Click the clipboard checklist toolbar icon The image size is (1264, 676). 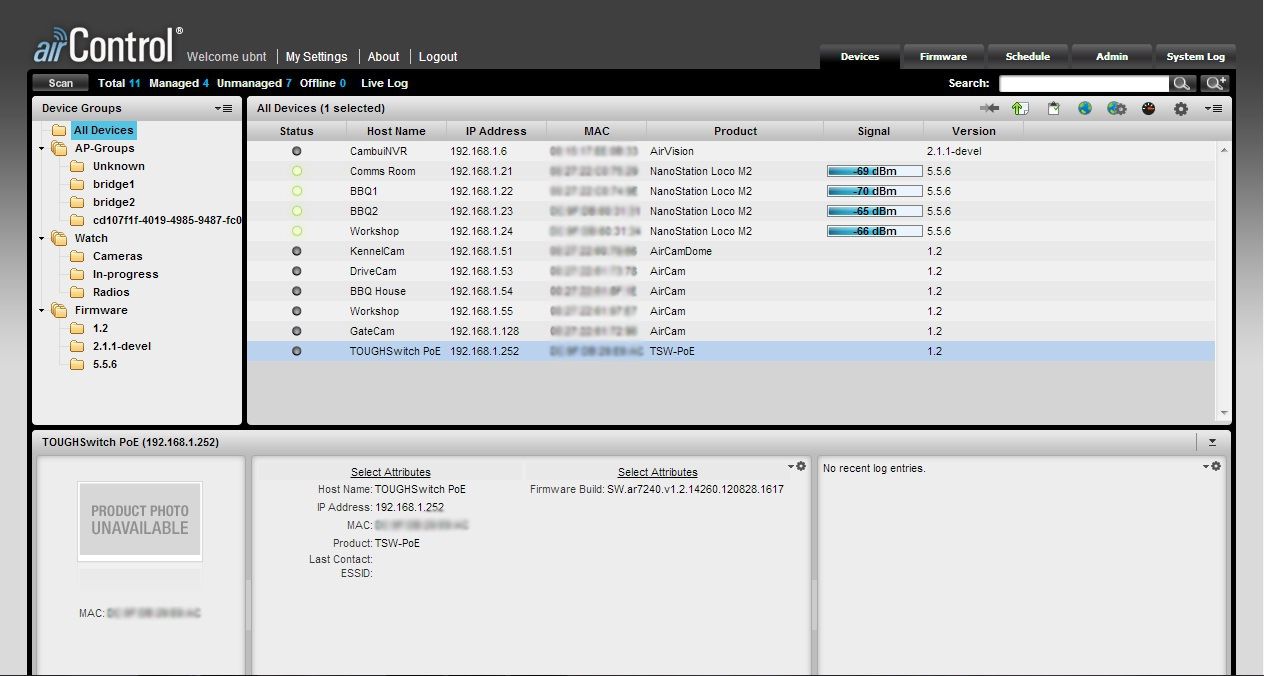click(1053, 108)
